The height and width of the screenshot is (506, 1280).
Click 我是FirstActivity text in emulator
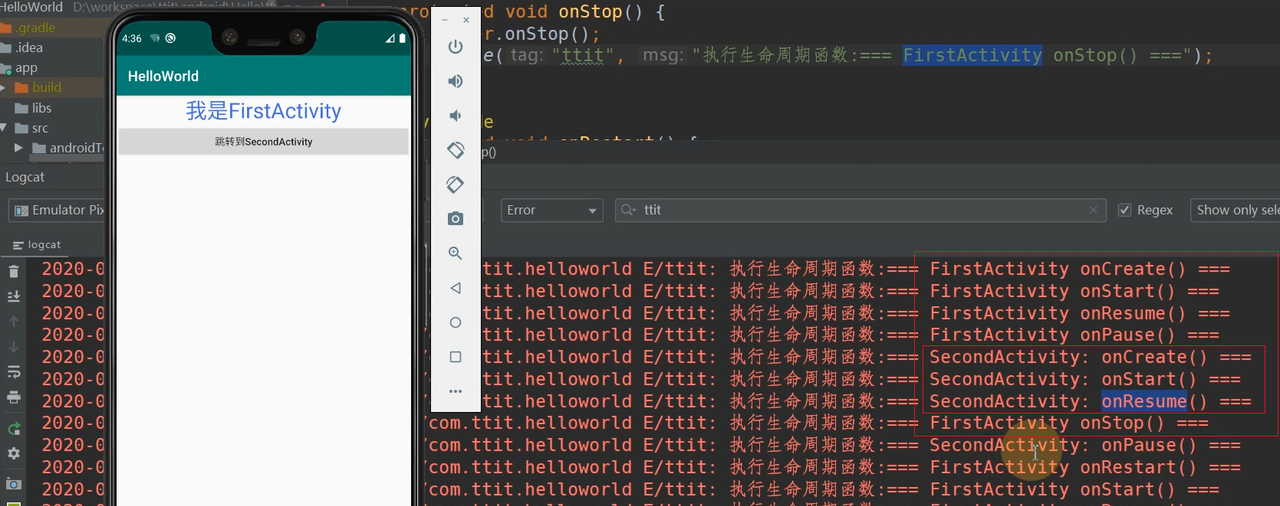[x=263, y=111]
